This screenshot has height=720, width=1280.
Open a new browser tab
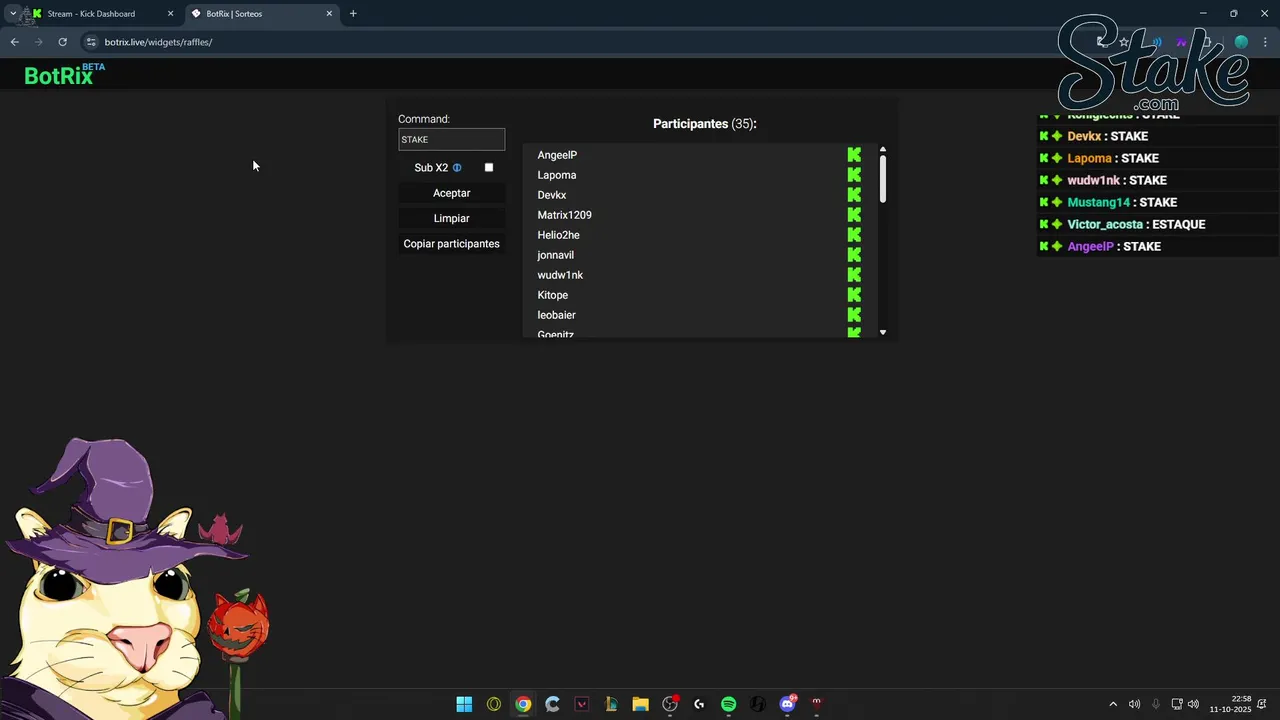pos(353,14)
